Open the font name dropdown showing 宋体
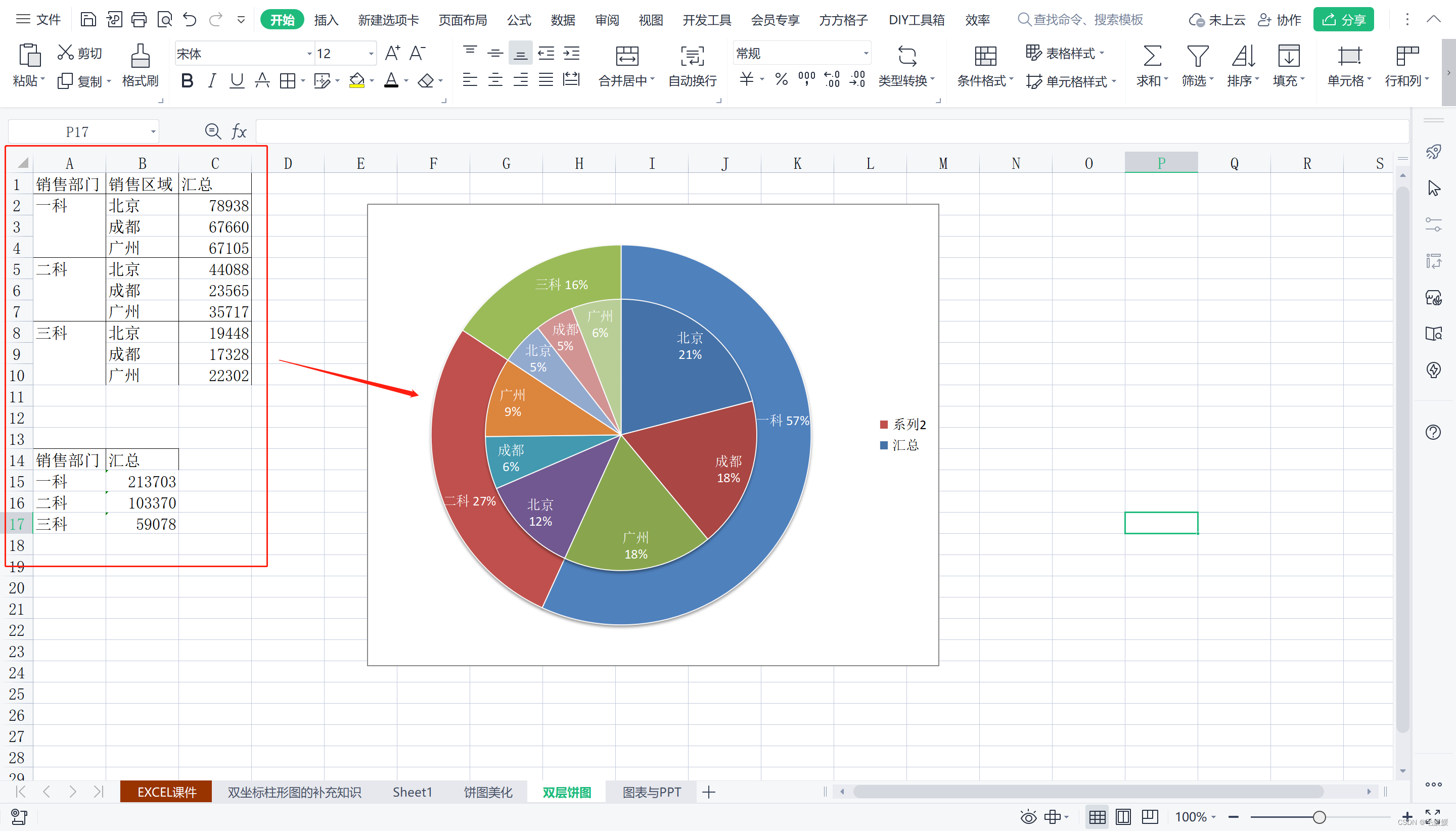 [309, 54]
